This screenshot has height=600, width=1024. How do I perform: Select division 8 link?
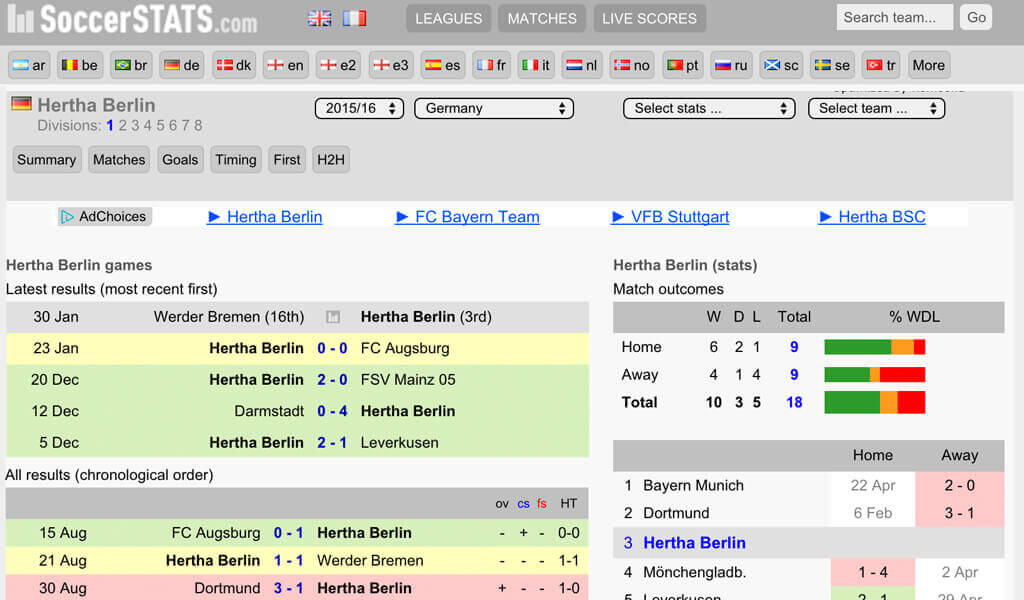[198, 125]
